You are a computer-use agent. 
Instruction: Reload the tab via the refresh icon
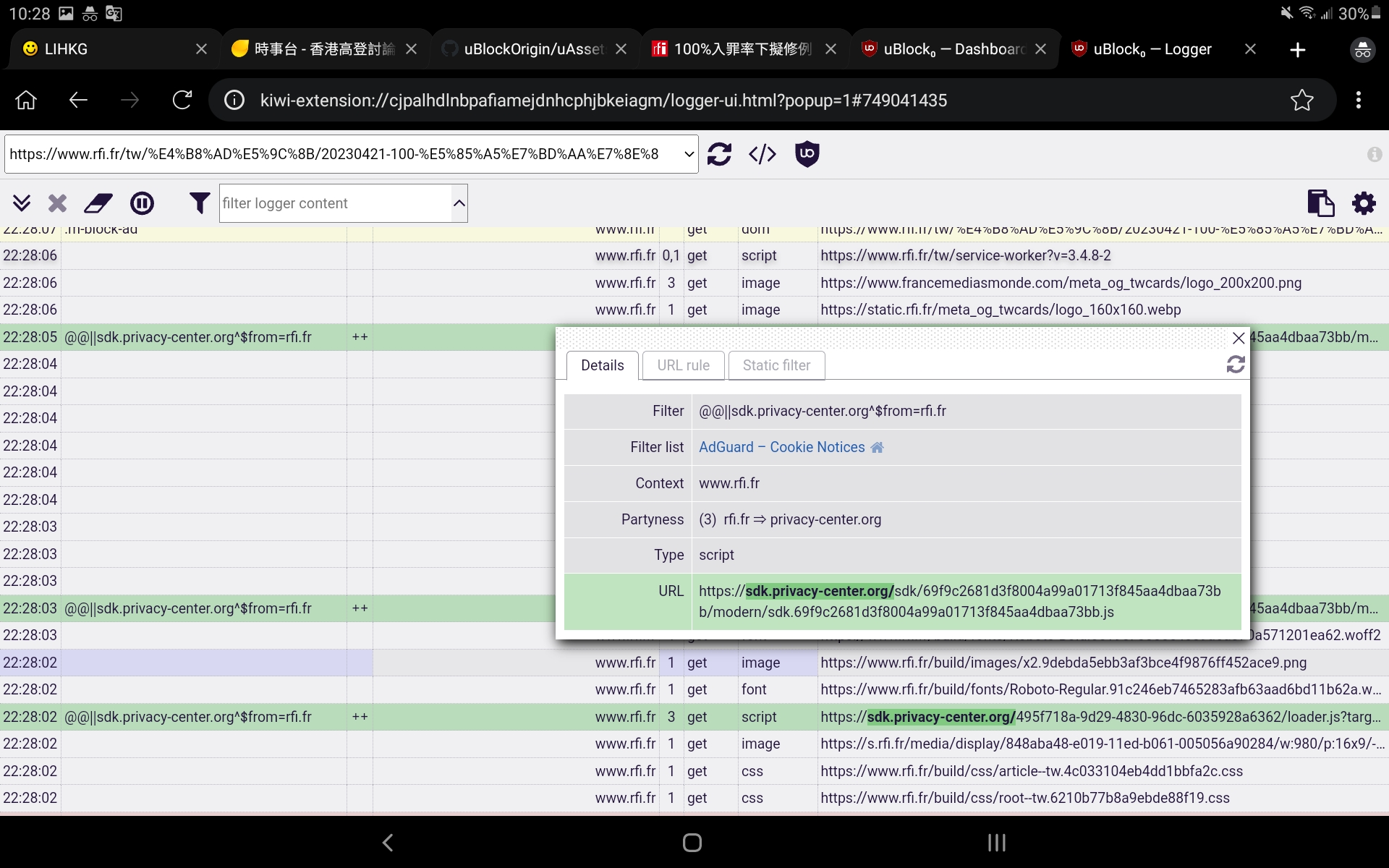[x=719, y=154]
